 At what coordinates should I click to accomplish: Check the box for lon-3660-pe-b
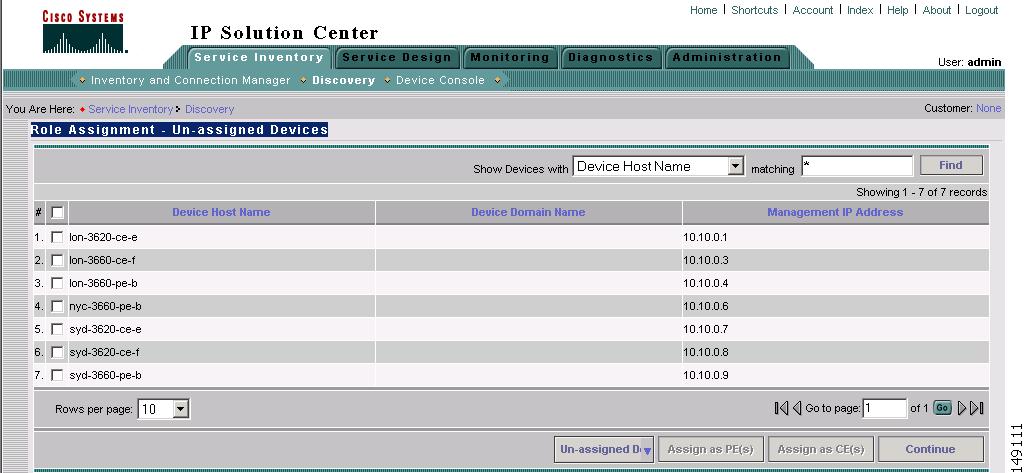pos(57,283)
